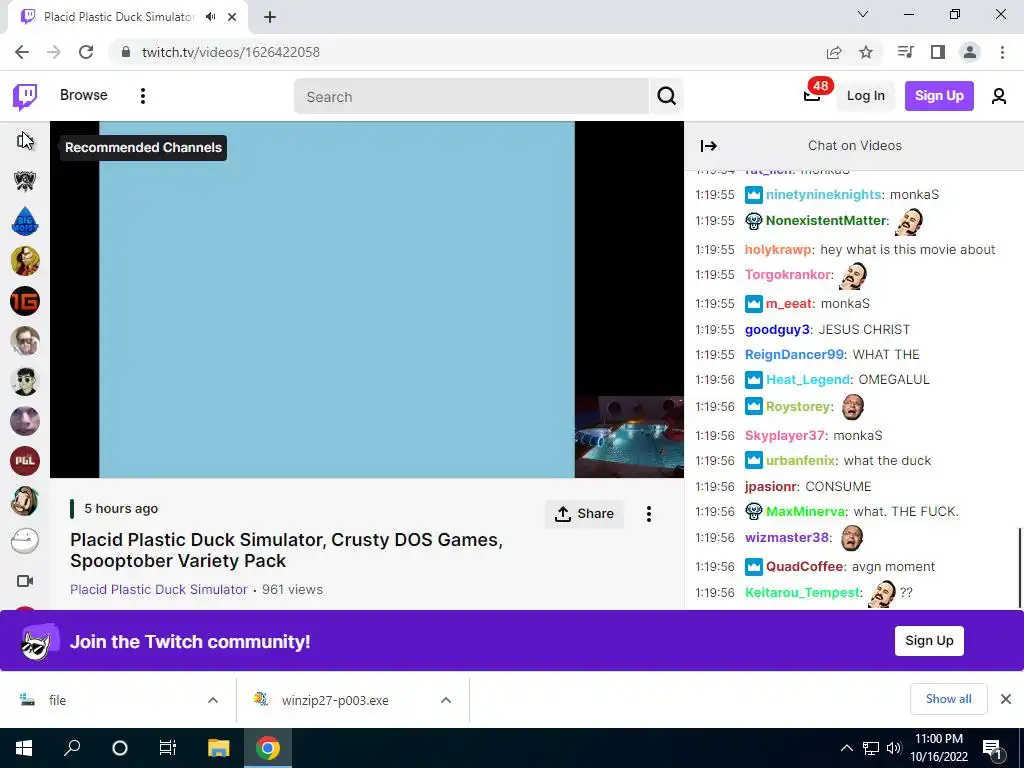Open notifications inbox with 48 badge
The height and width of the screenshot is (768, 1024).
tap(812, 95)
